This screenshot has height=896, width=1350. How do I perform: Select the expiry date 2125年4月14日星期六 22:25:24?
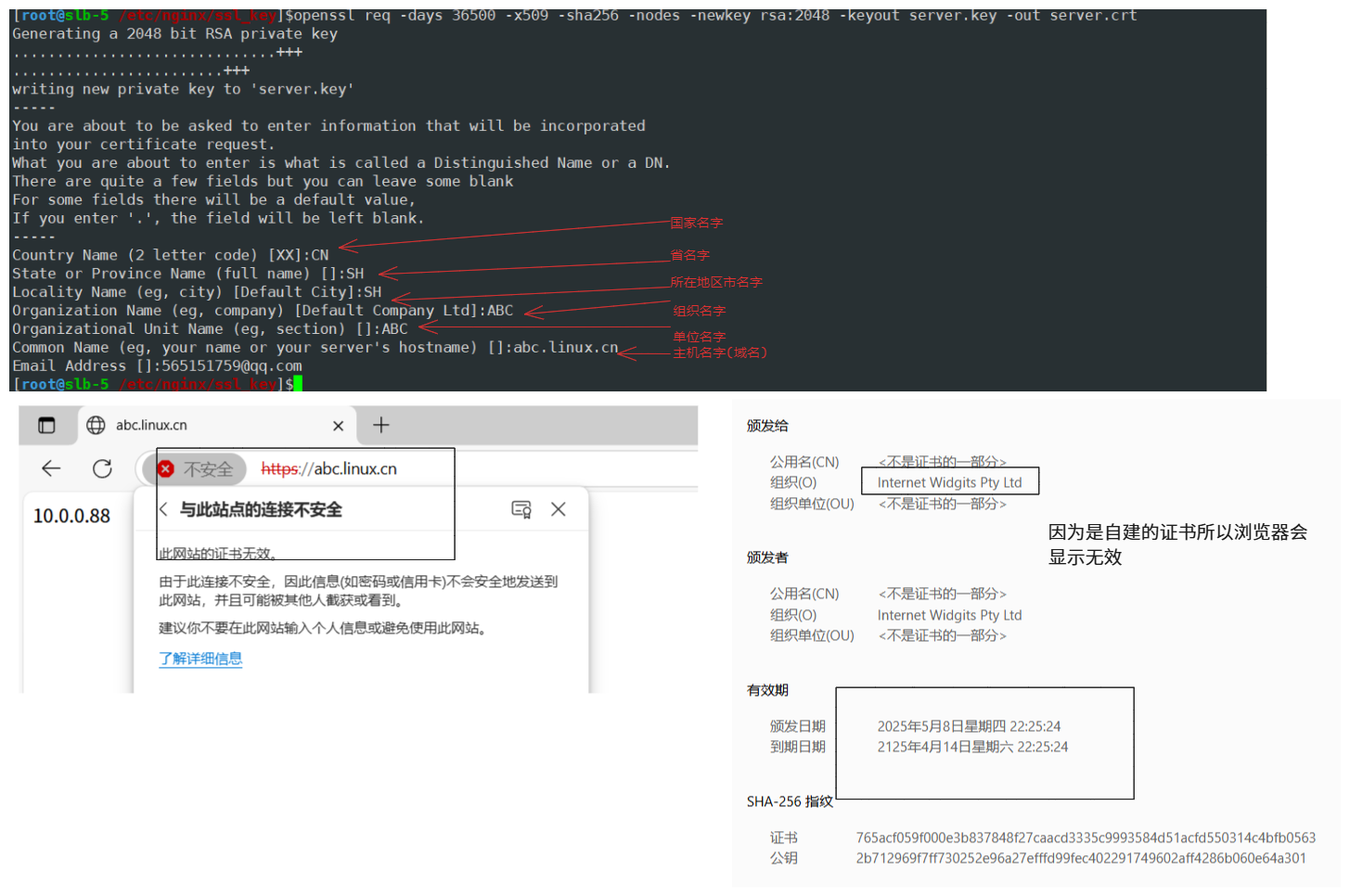pyautogui.click(x=972, y=747)
